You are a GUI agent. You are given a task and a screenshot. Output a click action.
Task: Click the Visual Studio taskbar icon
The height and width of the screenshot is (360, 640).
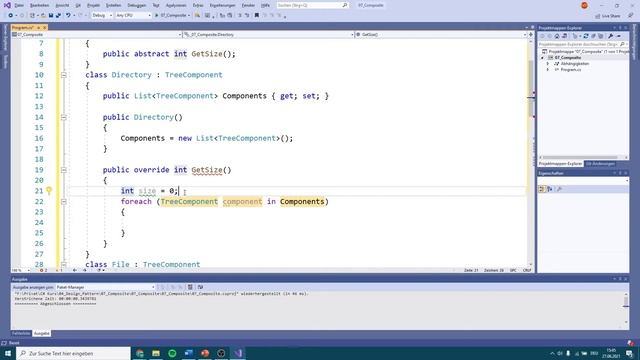[x=238, y=353]
